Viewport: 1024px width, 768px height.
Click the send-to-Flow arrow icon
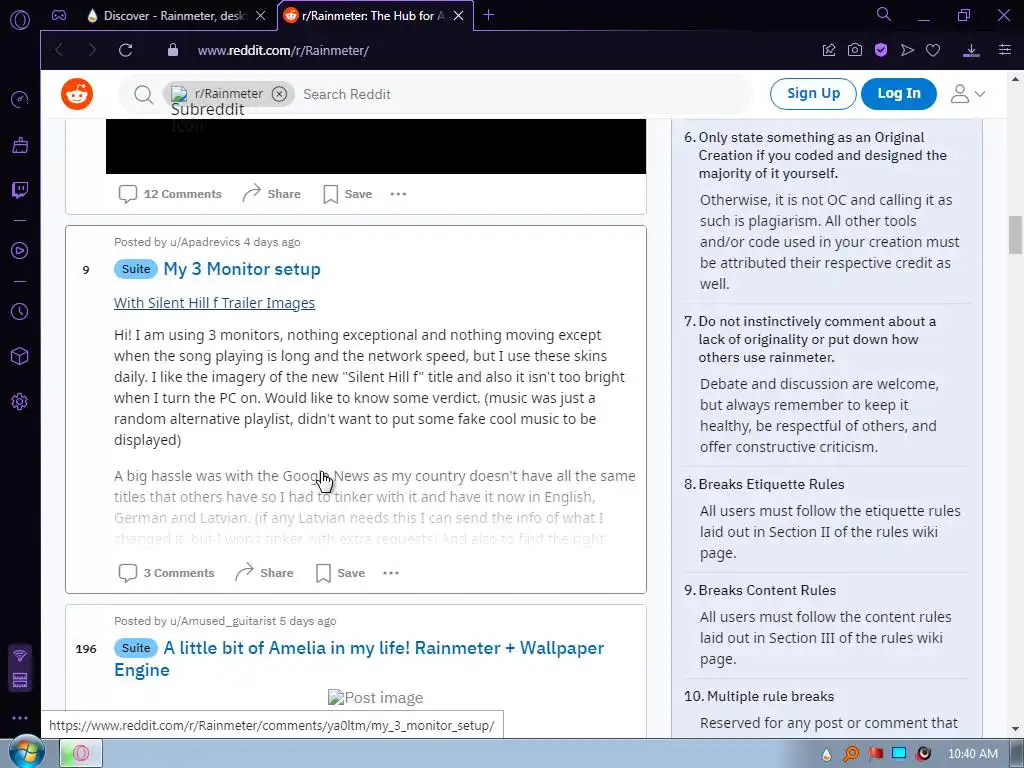(907, 50)
